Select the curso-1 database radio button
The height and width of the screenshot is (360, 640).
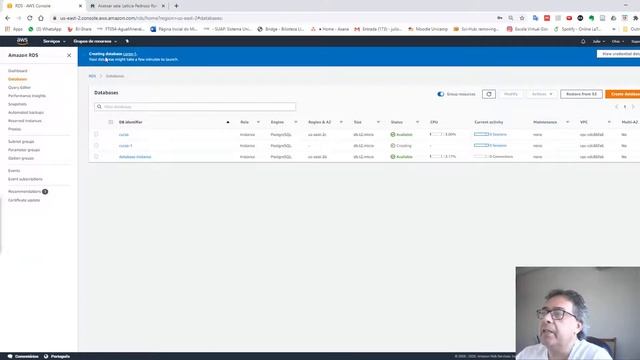(x=96, y=145)
